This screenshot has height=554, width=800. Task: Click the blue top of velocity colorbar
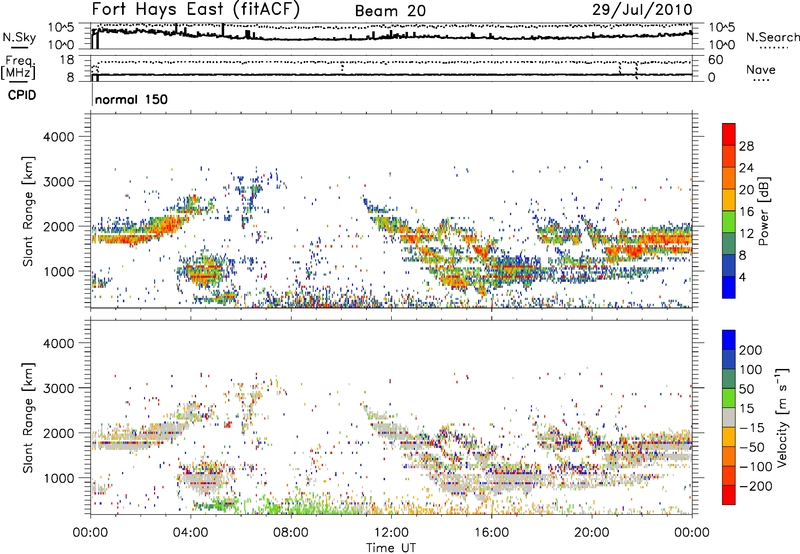pyautogui.click(x=729, y=340)
